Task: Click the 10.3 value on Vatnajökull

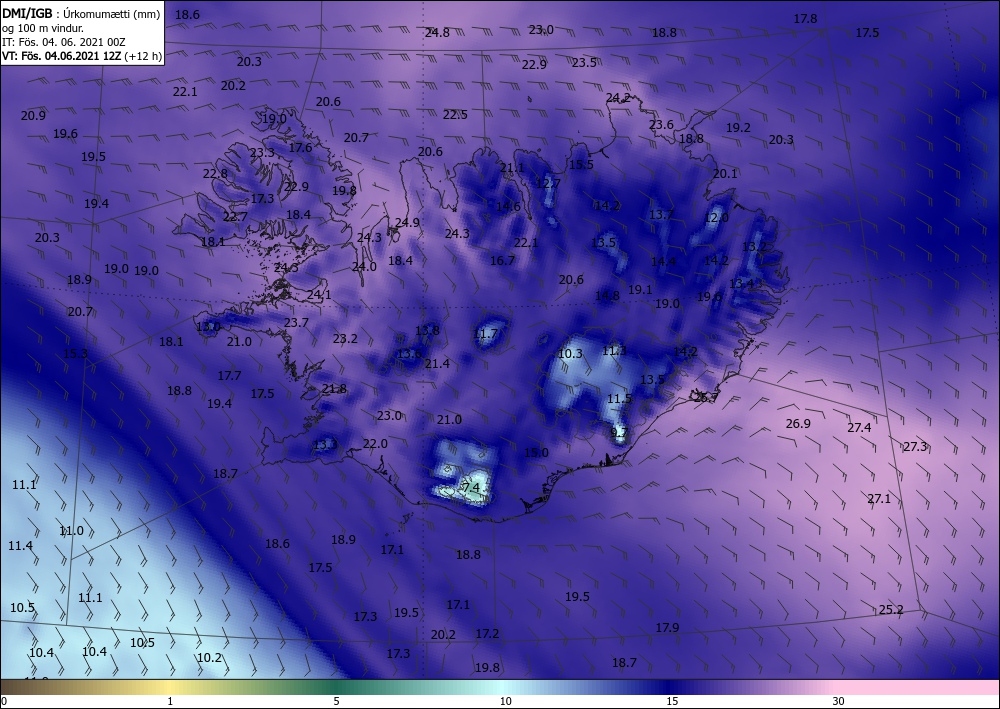Action: coord(570,353)
